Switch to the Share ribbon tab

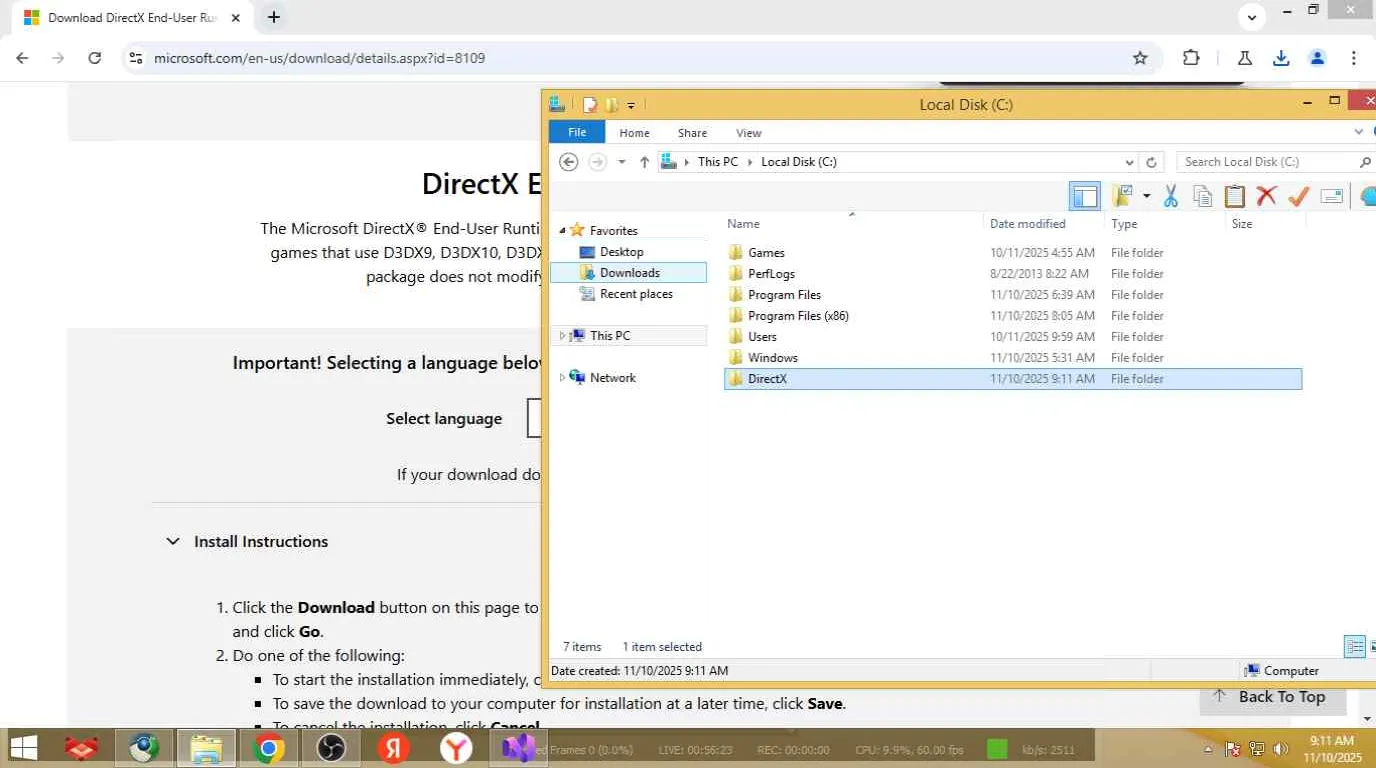tap(692, 133)
